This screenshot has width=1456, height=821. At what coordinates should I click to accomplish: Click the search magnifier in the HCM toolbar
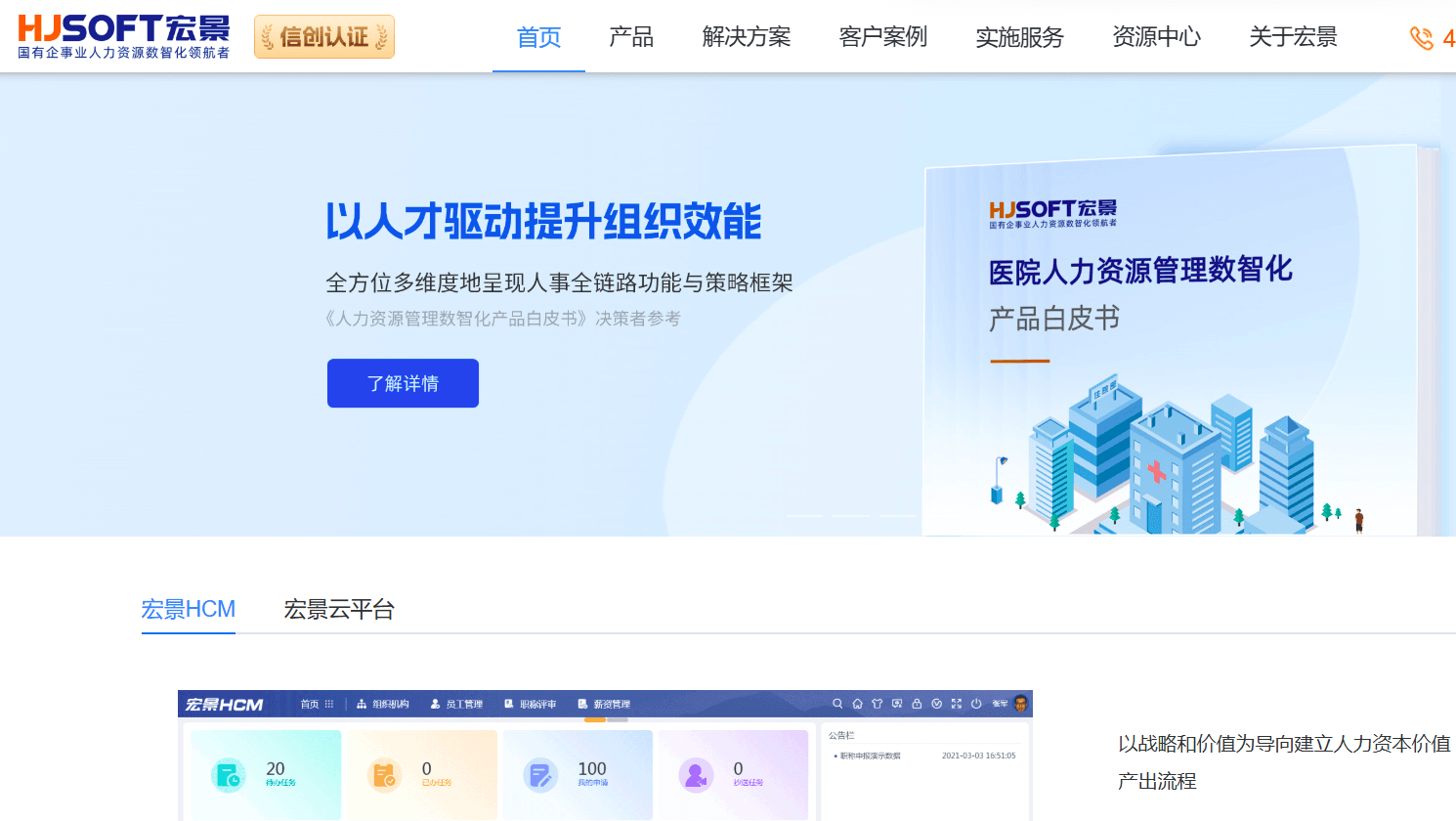pyautogui.click(x=837, y=704)
